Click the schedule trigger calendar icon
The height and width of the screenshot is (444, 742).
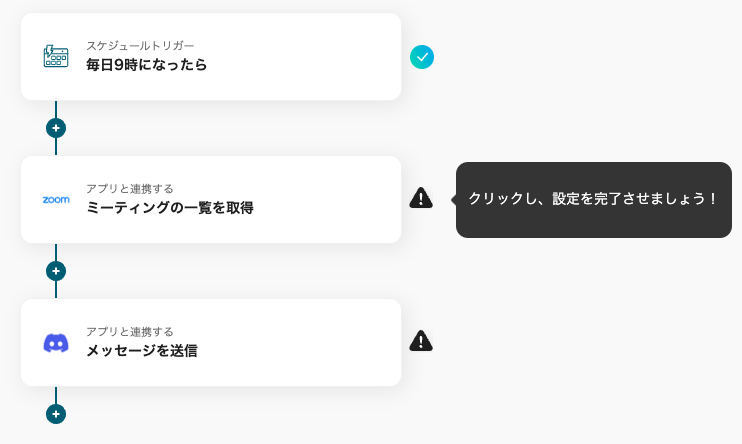point(56,56)
